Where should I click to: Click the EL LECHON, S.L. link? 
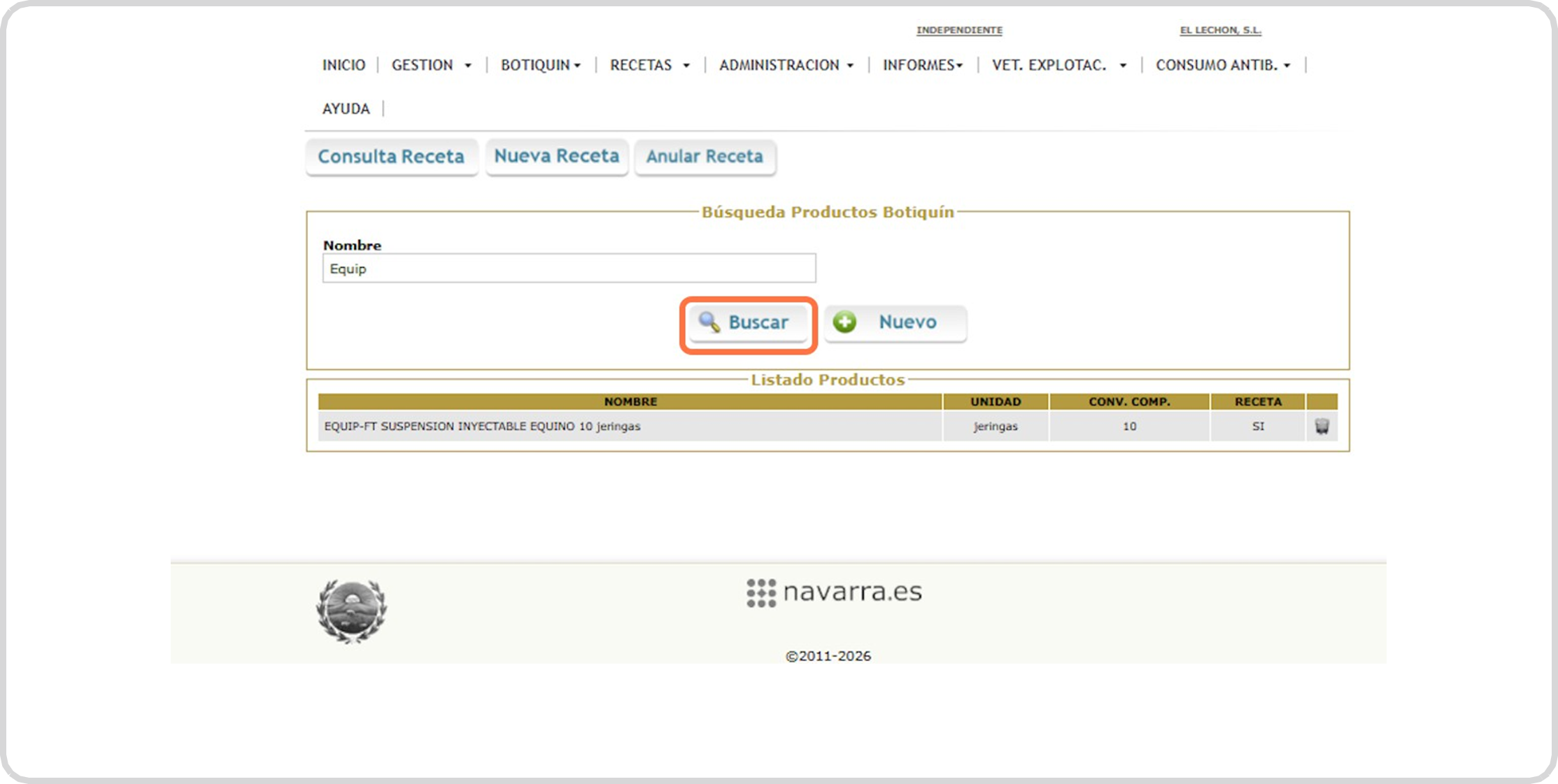1220,30
